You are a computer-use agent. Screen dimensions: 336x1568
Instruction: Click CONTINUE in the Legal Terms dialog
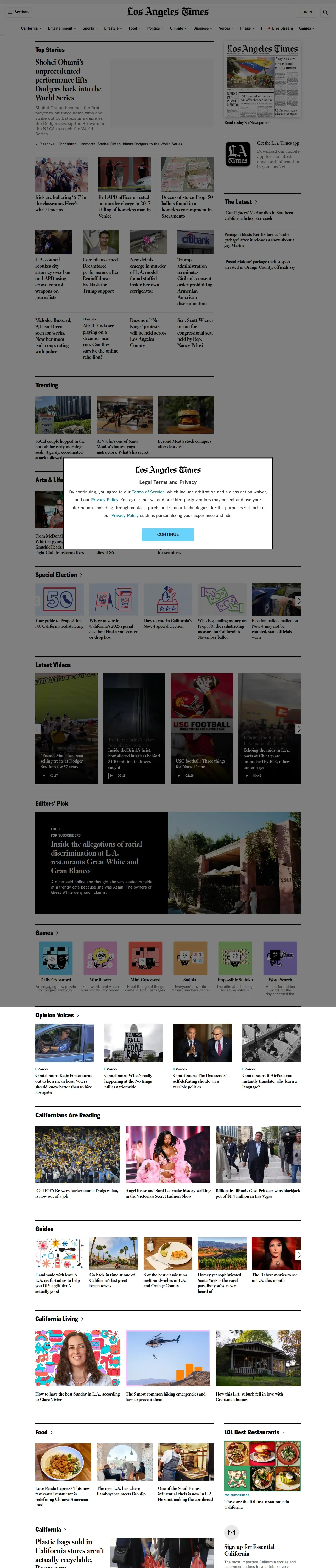coord(168,534)
